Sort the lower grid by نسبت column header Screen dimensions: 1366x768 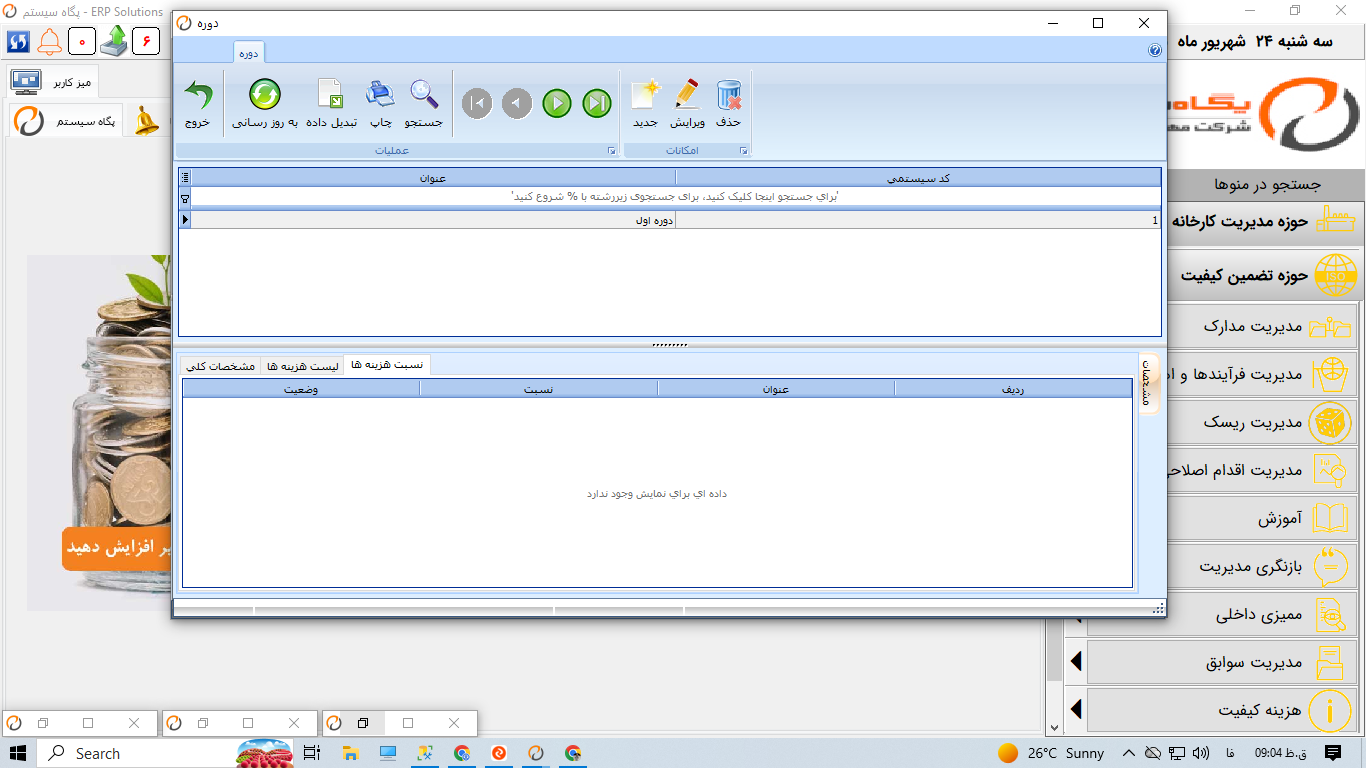coord(539,389)
